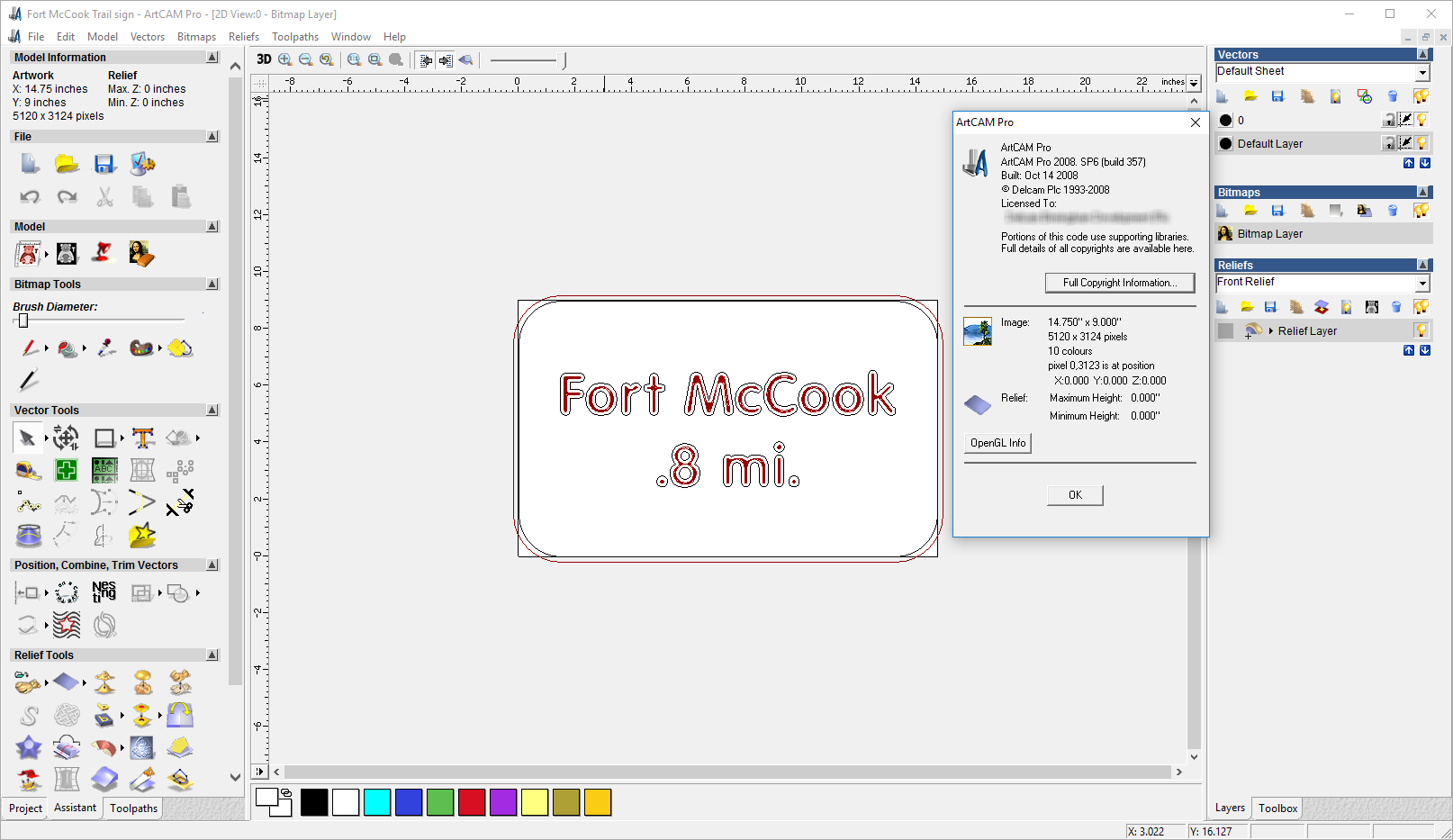Toggle all relief layers visibility bulb
Image resolution: width=1453 pixels, height=840 pixels.
(x=1421, y=307)
